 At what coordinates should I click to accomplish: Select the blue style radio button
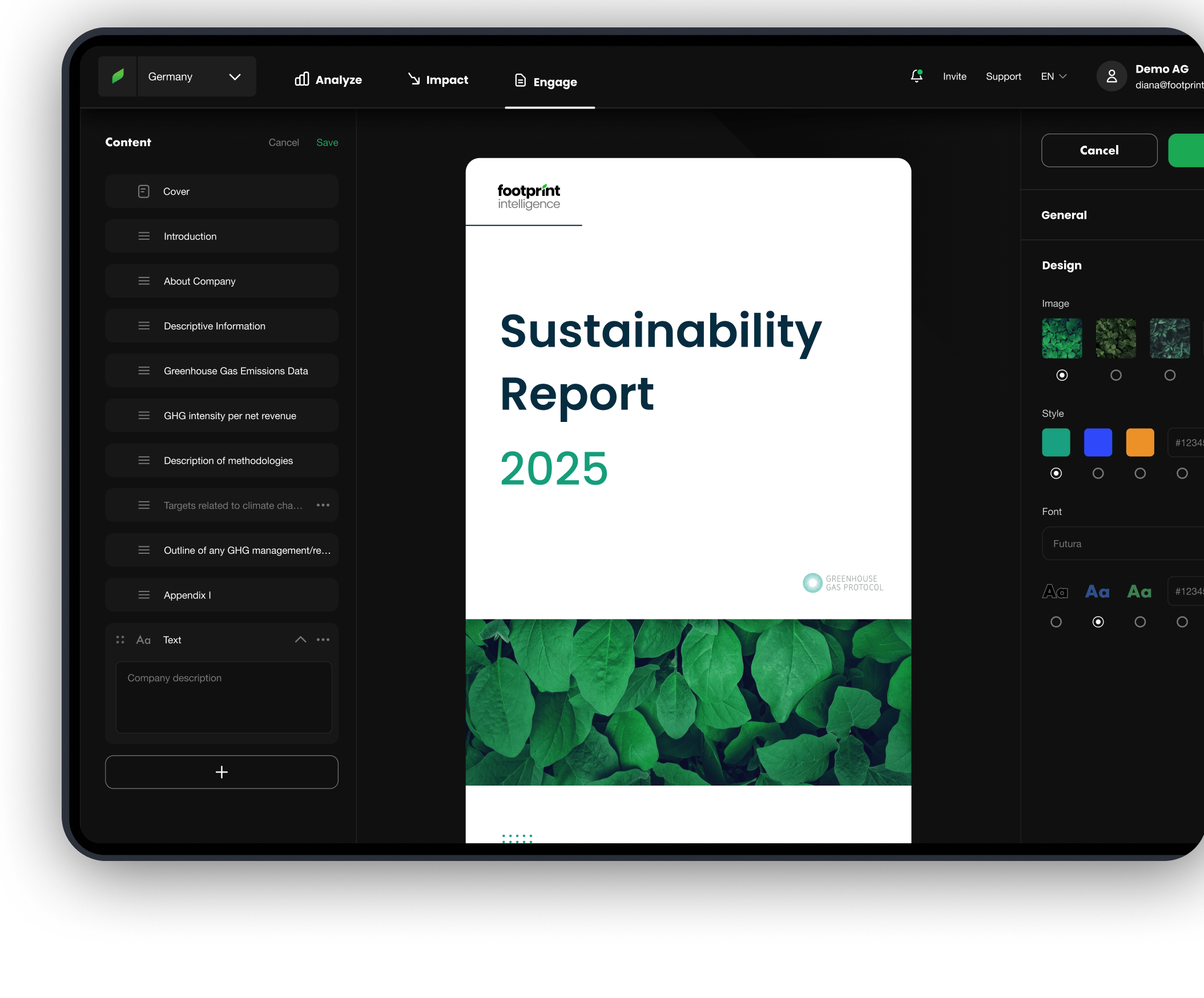pyautogui.click(x=1098, y=473)
